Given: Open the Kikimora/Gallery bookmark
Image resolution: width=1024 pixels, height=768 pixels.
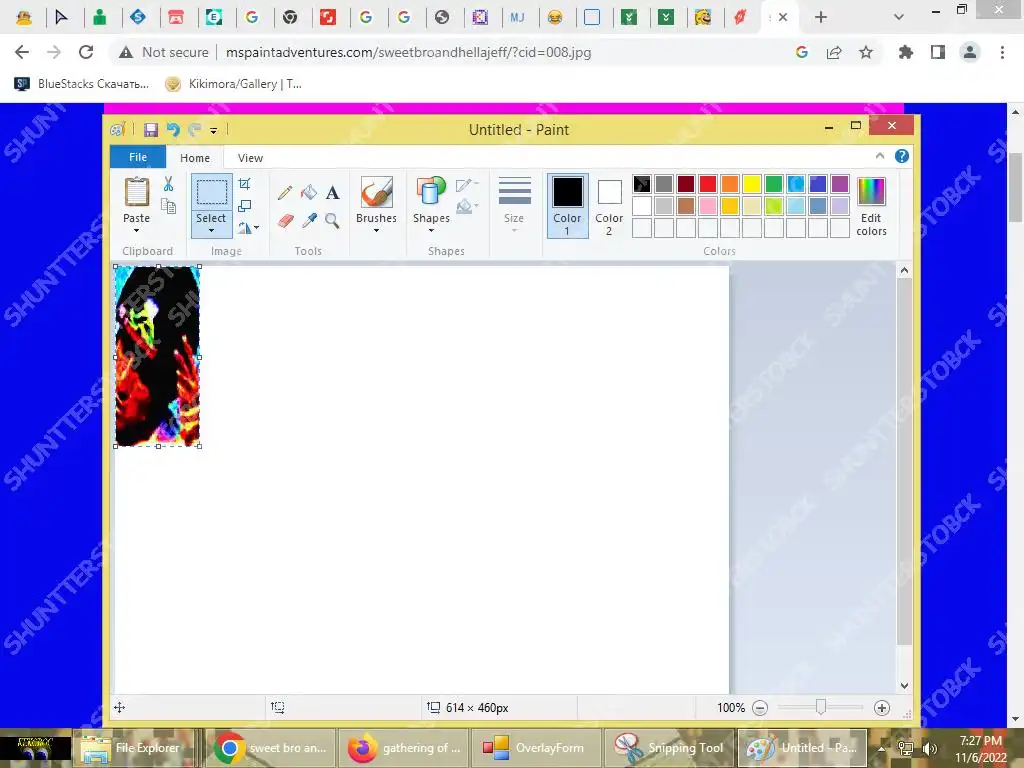Looking at the screenshot, I should [x=233, y=84].
